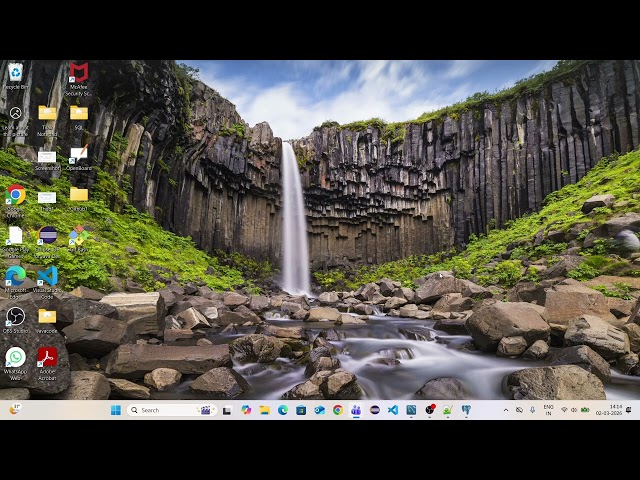Open McAfee Security desktop shortcut
The height and width of the screenshot is (480, 640).
click(x=78, y=74)
